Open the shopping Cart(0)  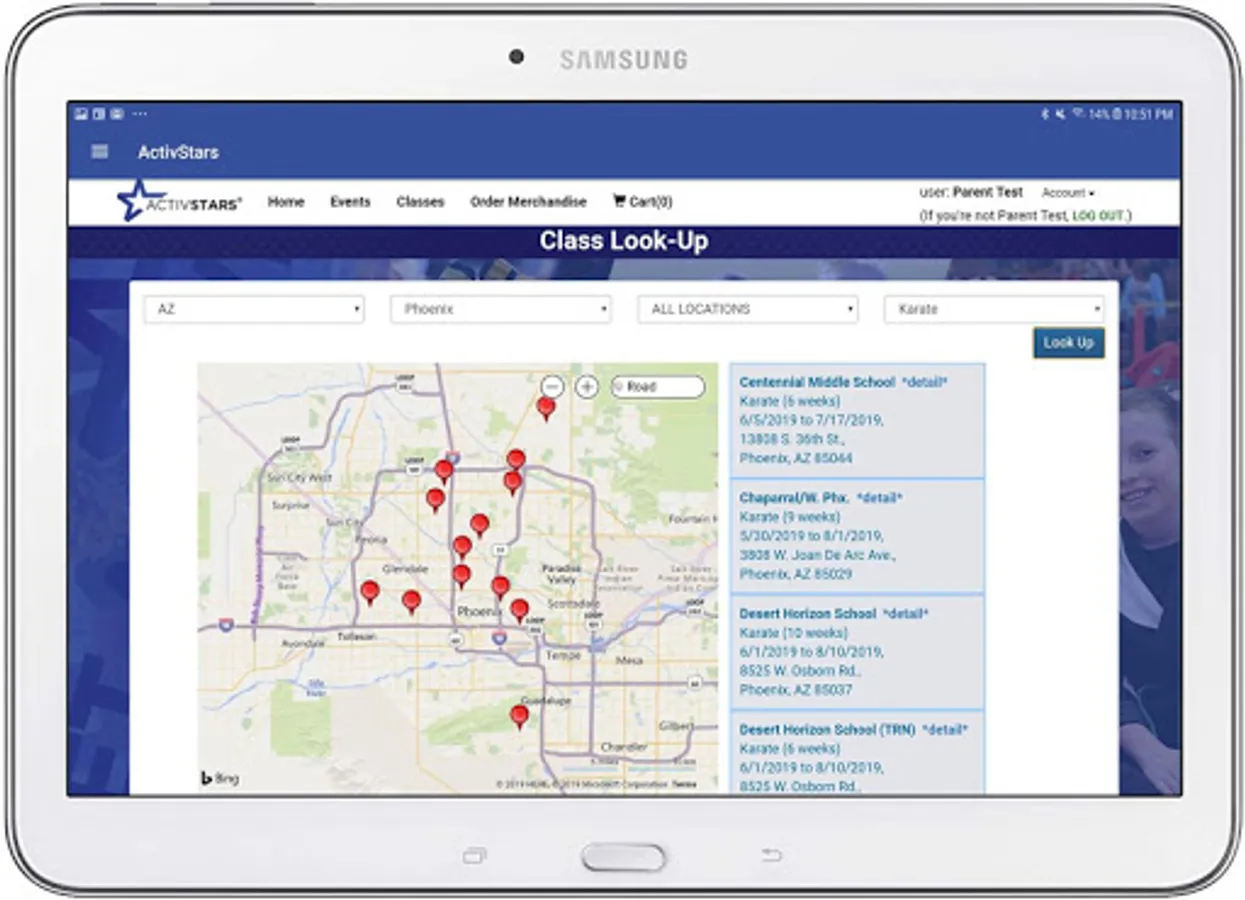[x=642, y=201]
